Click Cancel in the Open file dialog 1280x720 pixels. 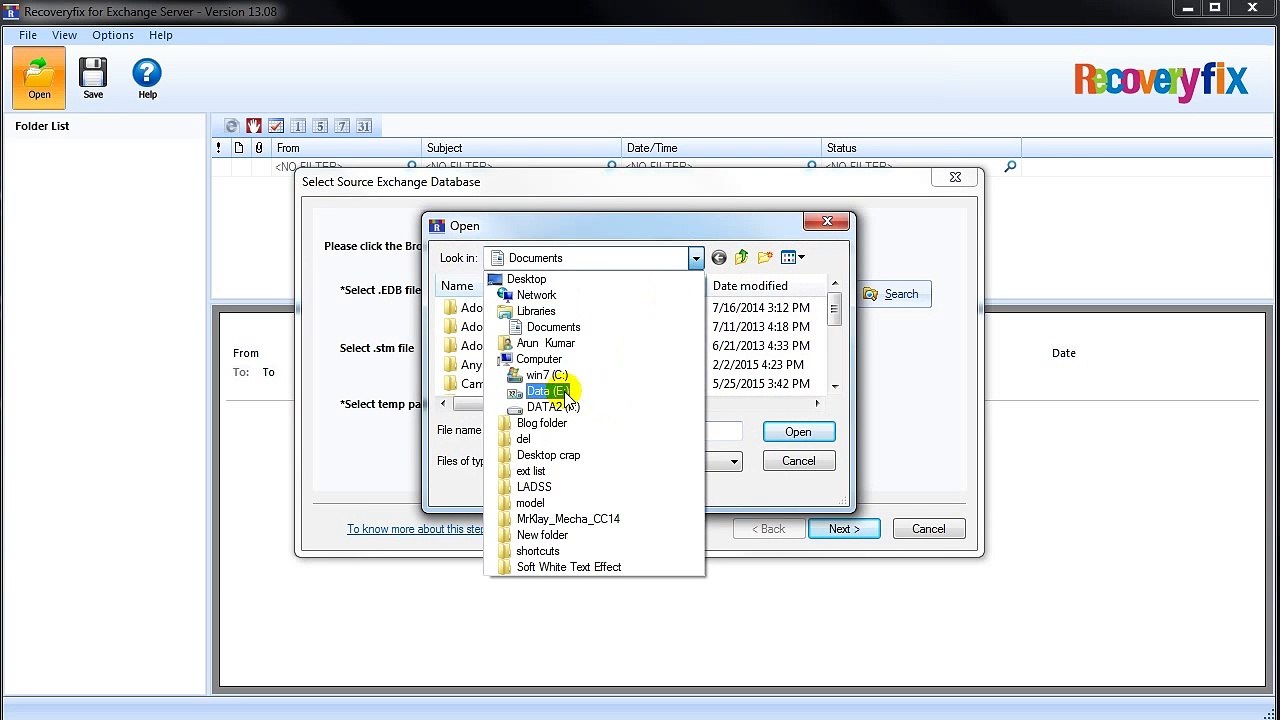coord(798,461)
